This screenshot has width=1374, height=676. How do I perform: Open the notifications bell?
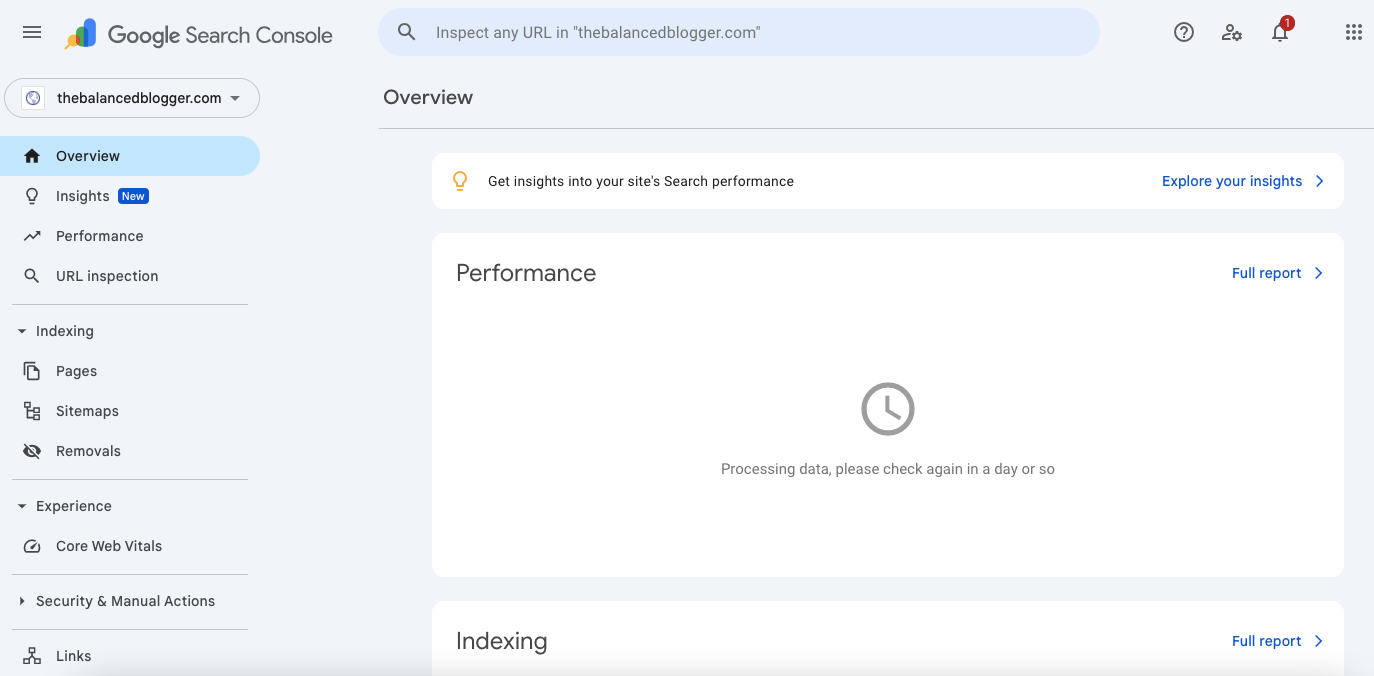[1280, 33]
